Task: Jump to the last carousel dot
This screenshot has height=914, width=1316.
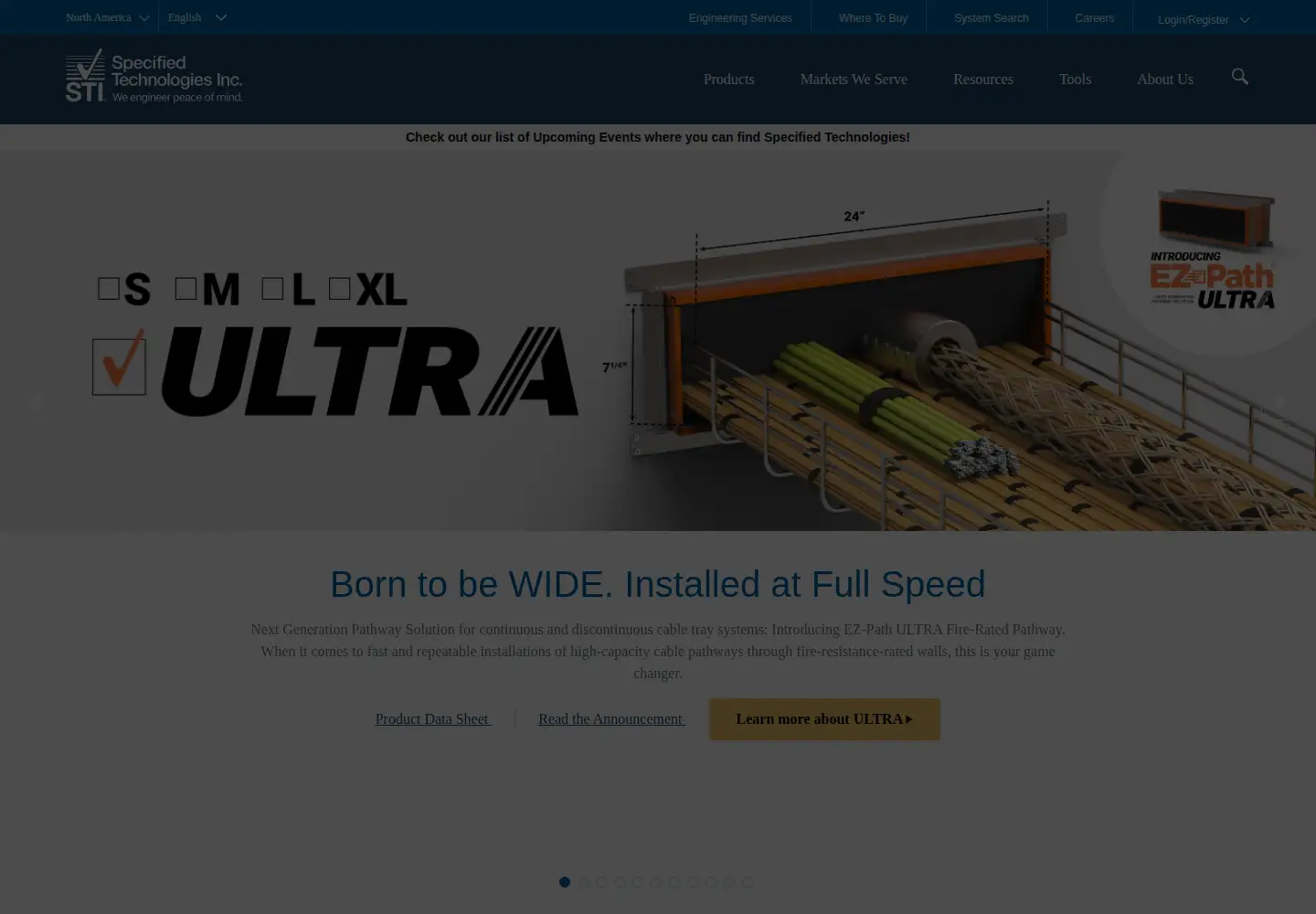Action: pos(748,882)
